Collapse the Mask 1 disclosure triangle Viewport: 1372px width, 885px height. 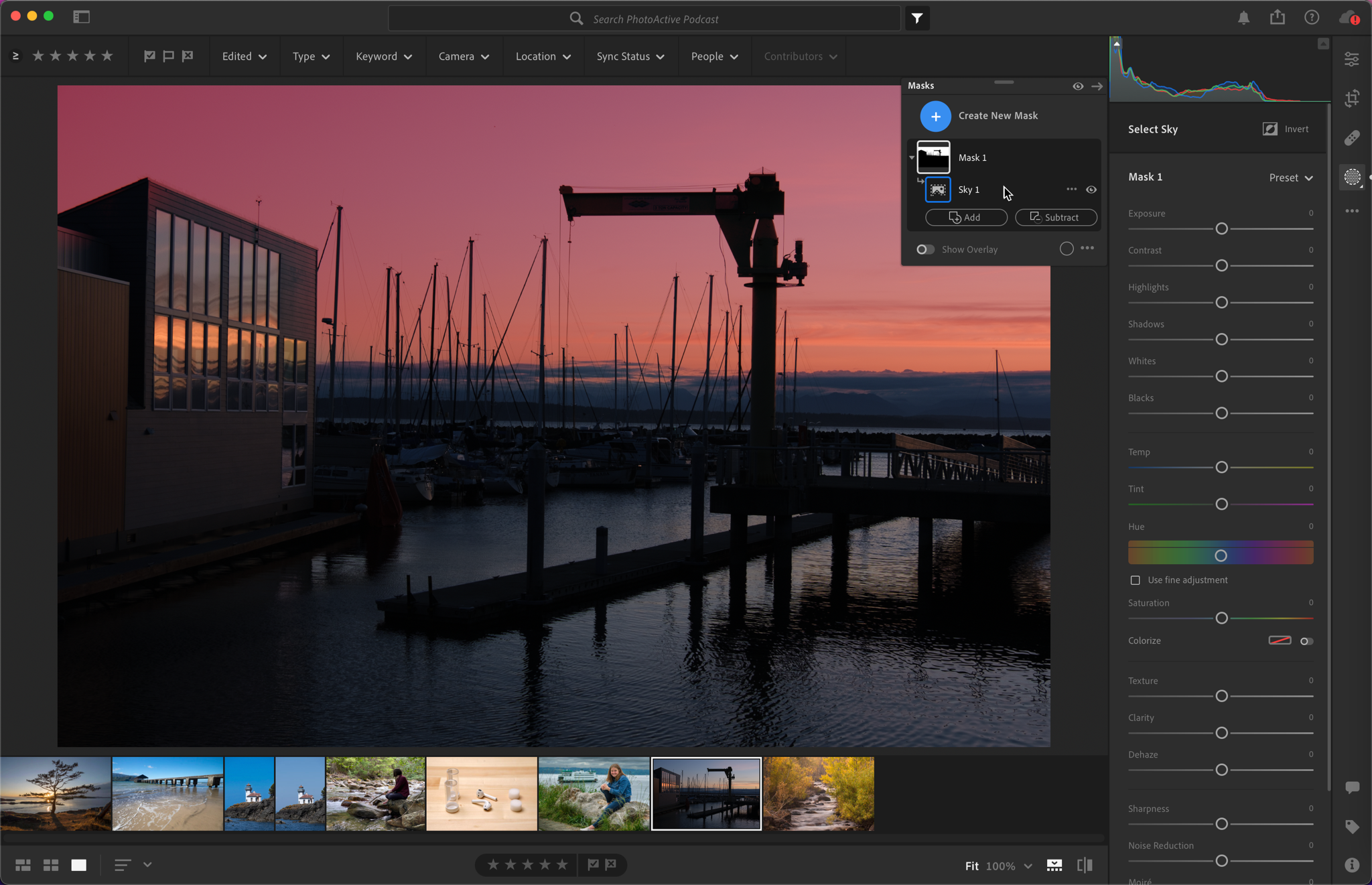click(912, 158)
